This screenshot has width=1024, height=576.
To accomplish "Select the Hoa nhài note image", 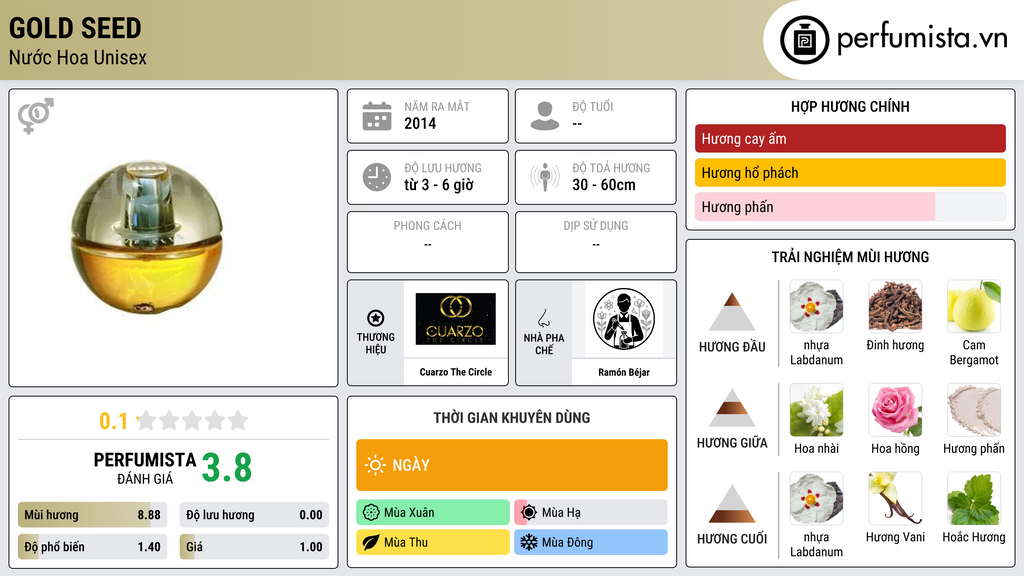I will [x=816, y=410].
